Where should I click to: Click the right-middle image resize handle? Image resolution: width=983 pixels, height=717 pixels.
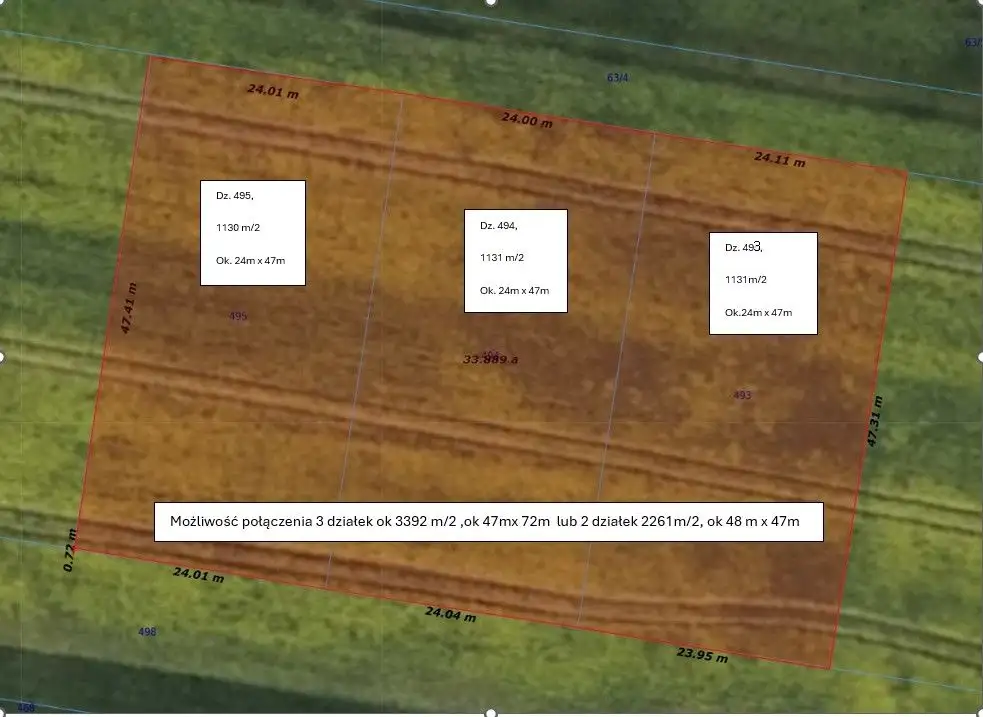pos(980,356)
